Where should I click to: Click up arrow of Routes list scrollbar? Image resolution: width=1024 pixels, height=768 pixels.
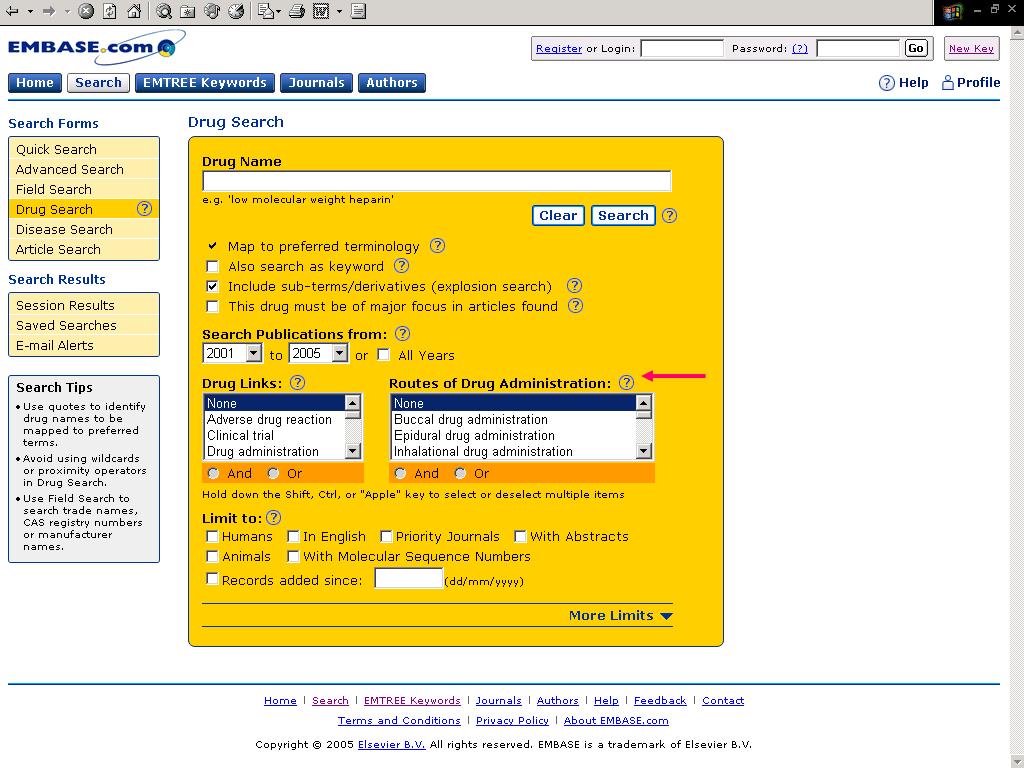point(643,403)
